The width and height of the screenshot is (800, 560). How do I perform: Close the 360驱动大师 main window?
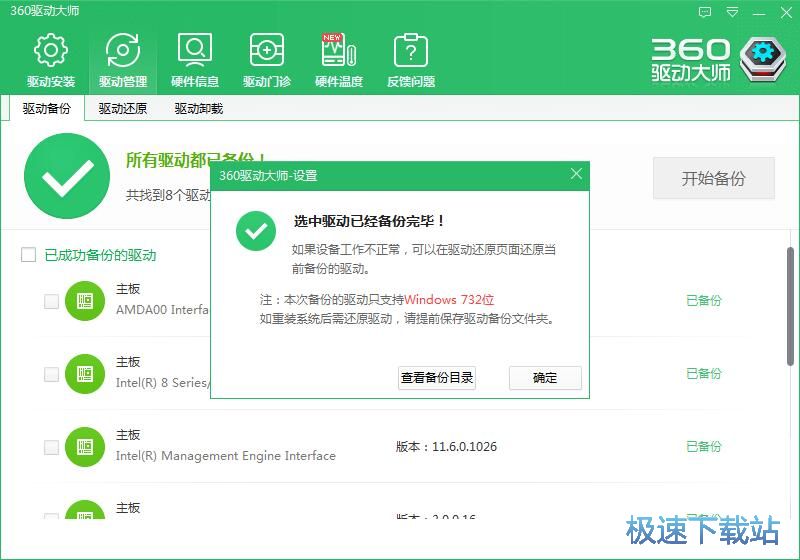point(786,12)
